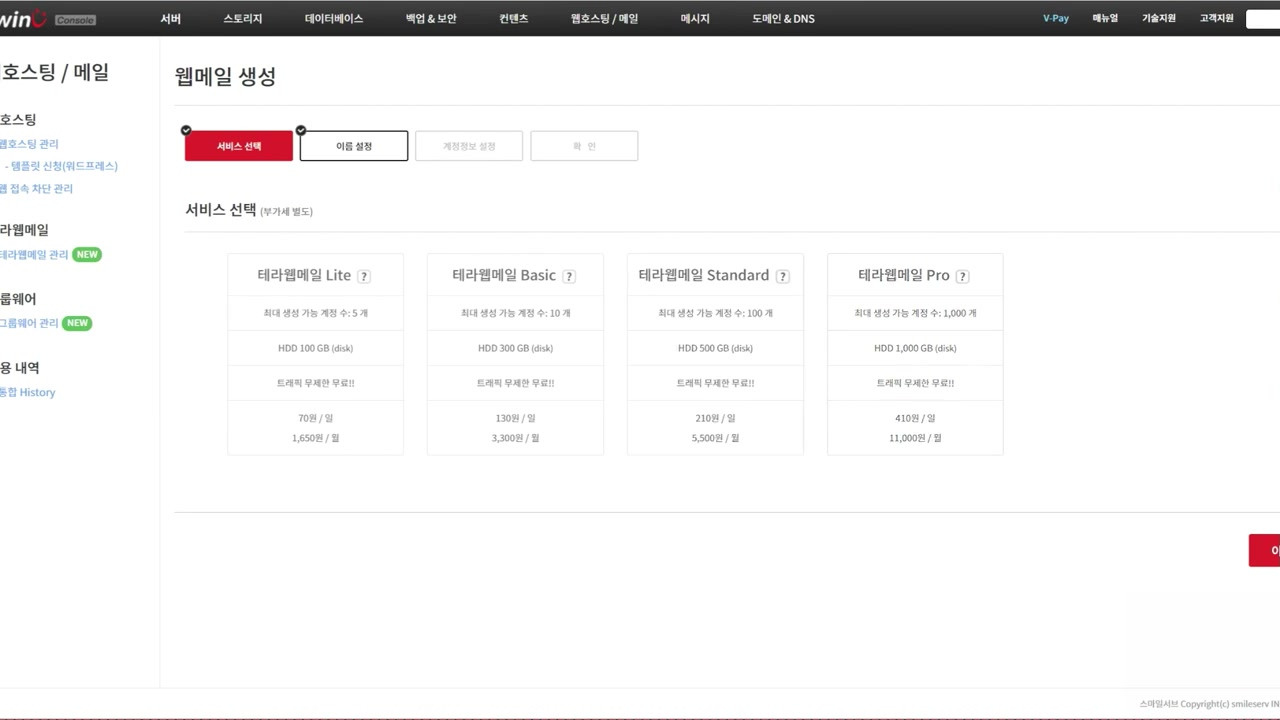
Task: Open 테라웹메일 관리 sidebar link
Action: tap(34, 255)
